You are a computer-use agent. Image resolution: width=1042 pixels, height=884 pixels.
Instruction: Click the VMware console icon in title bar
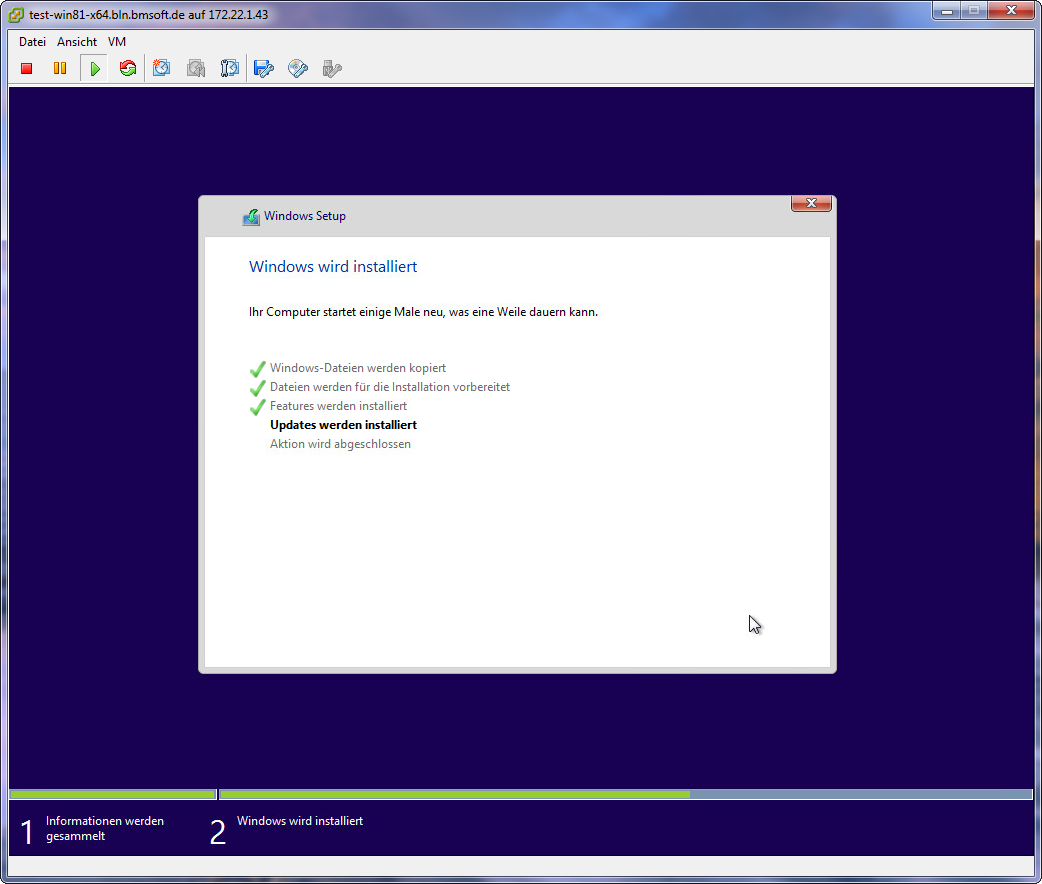[x=16, y=15]
